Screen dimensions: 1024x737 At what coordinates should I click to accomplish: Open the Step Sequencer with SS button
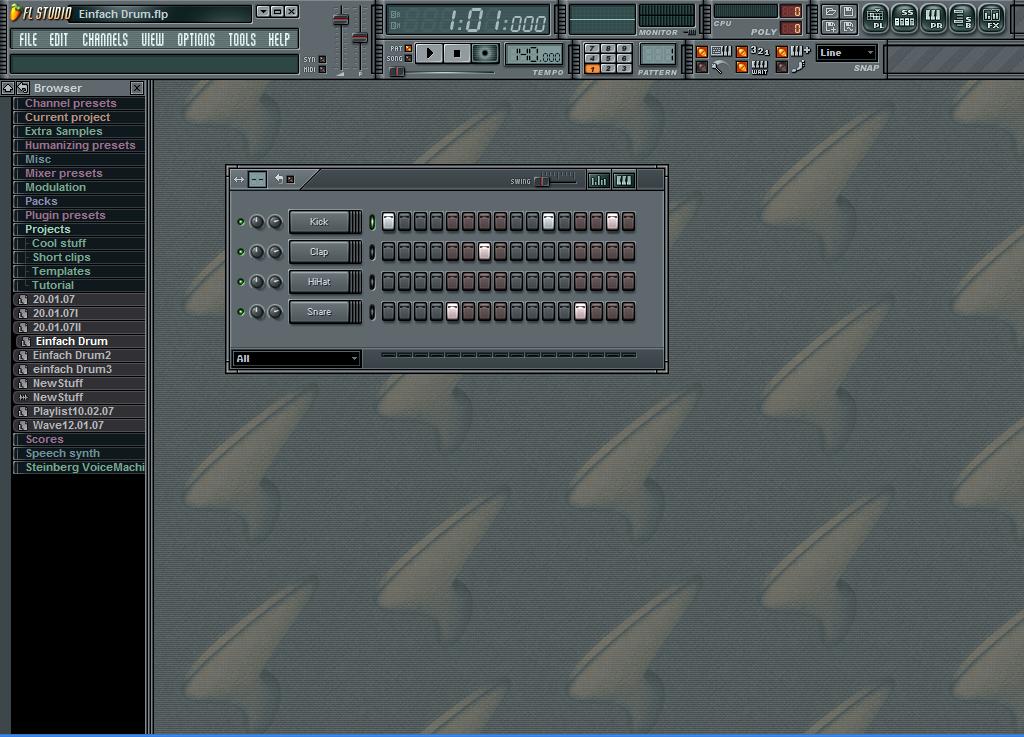(x=904, y=18)
